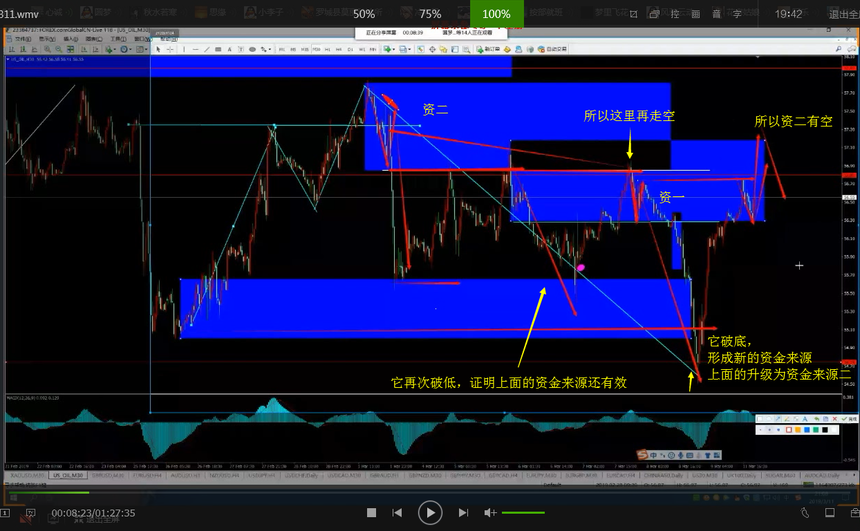Image resolution: width=860 pixels, height=531 pixels.
Task: Select the horizontal line drawing tool
Action: pyautogui.click(x=195, y=49)
